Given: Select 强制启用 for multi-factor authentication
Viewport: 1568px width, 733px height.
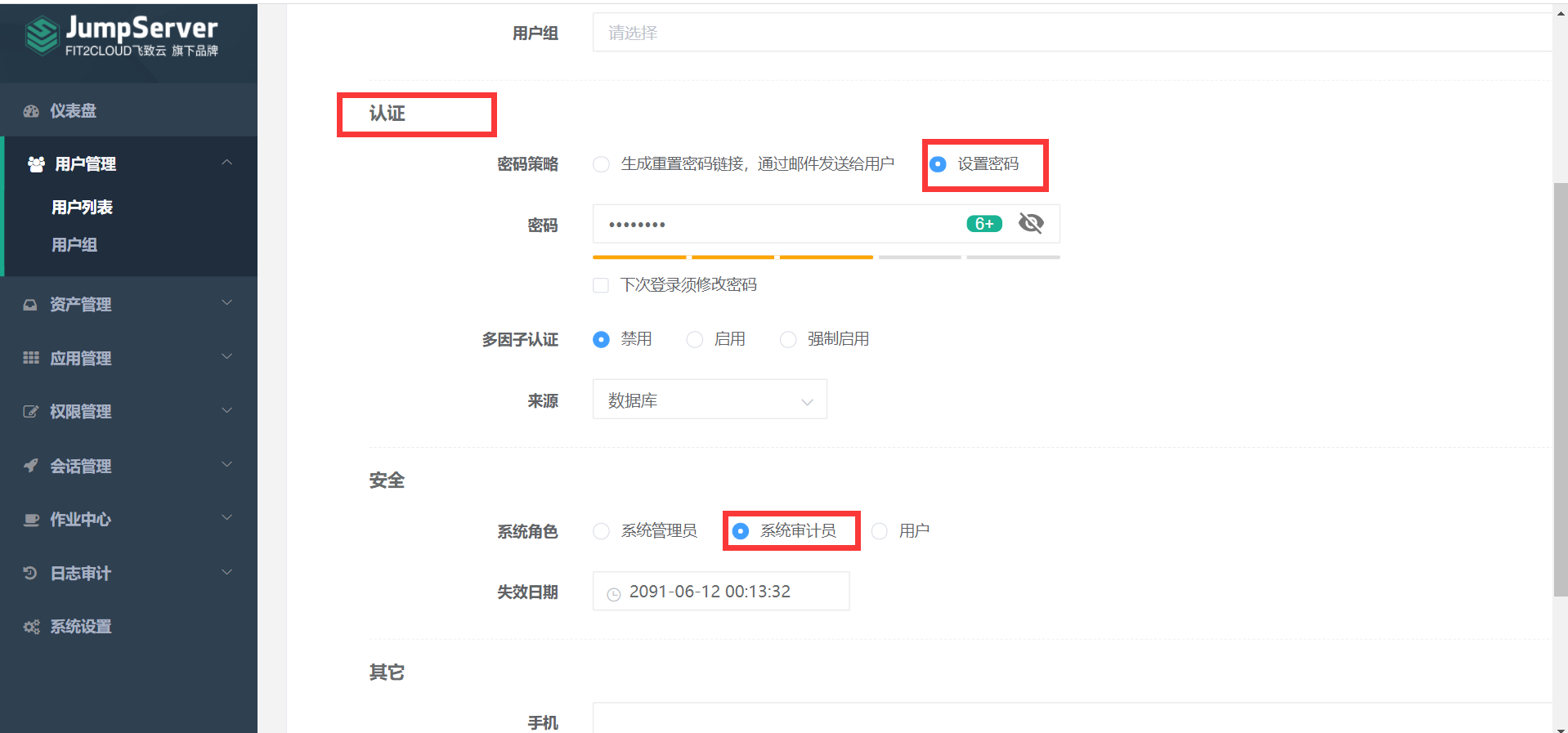Looking at the screenshot, I should pos(788,339).
